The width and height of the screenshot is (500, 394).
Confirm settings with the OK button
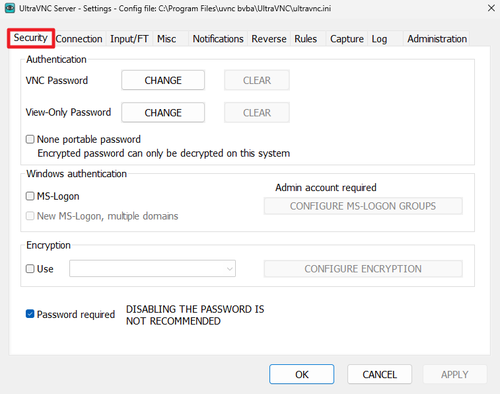coord(302,374)
